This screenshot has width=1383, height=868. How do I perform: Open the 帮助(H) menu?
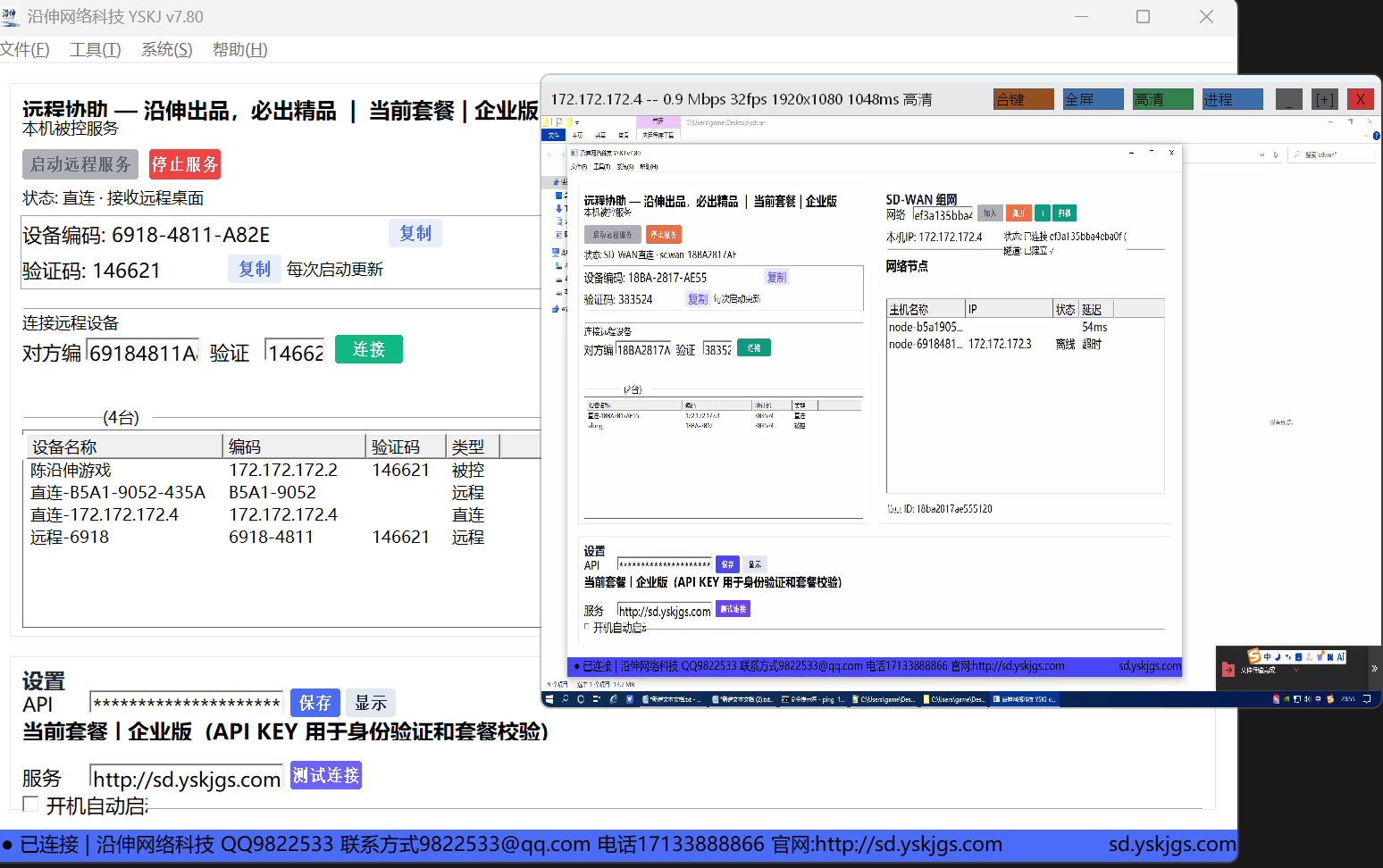(239, 49)
